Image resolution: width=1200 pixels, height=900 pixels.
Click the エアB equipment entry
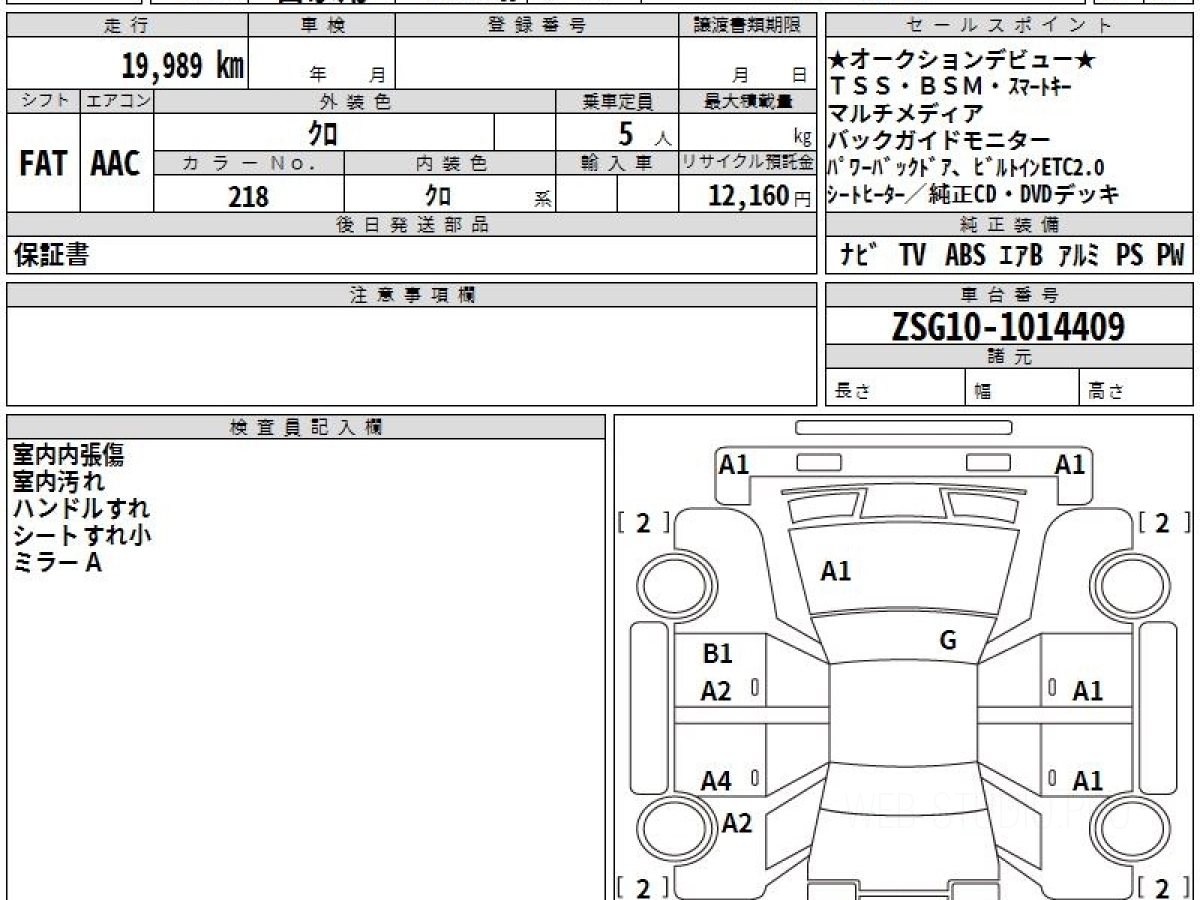1021,255
